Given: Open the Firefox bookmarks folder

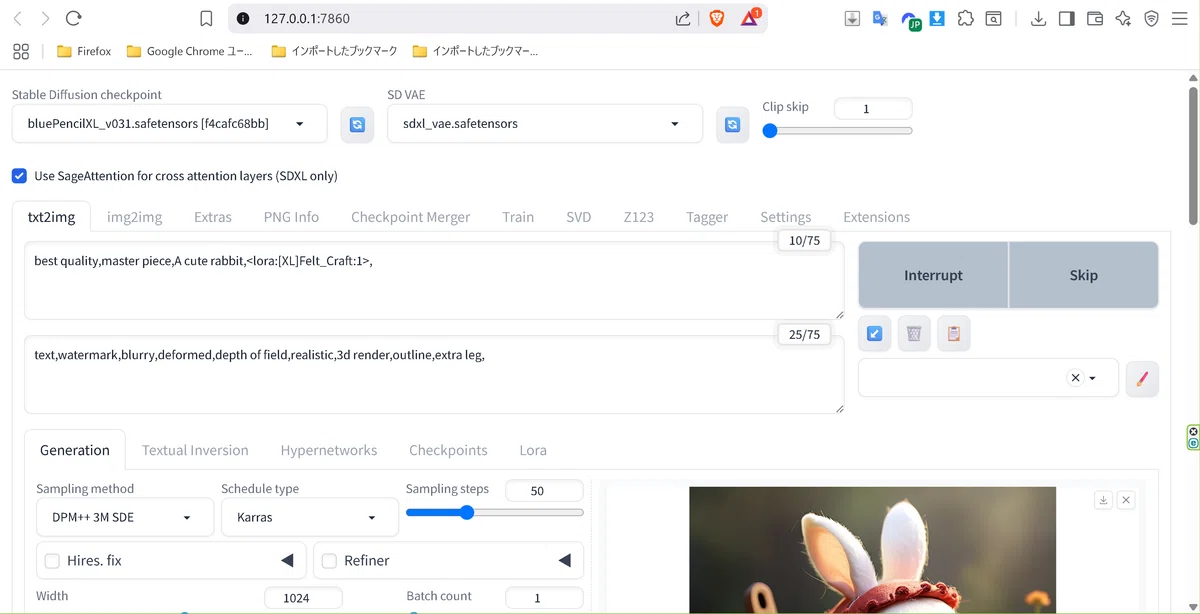Looking at the screenshot, I should [x=84, y=51].
